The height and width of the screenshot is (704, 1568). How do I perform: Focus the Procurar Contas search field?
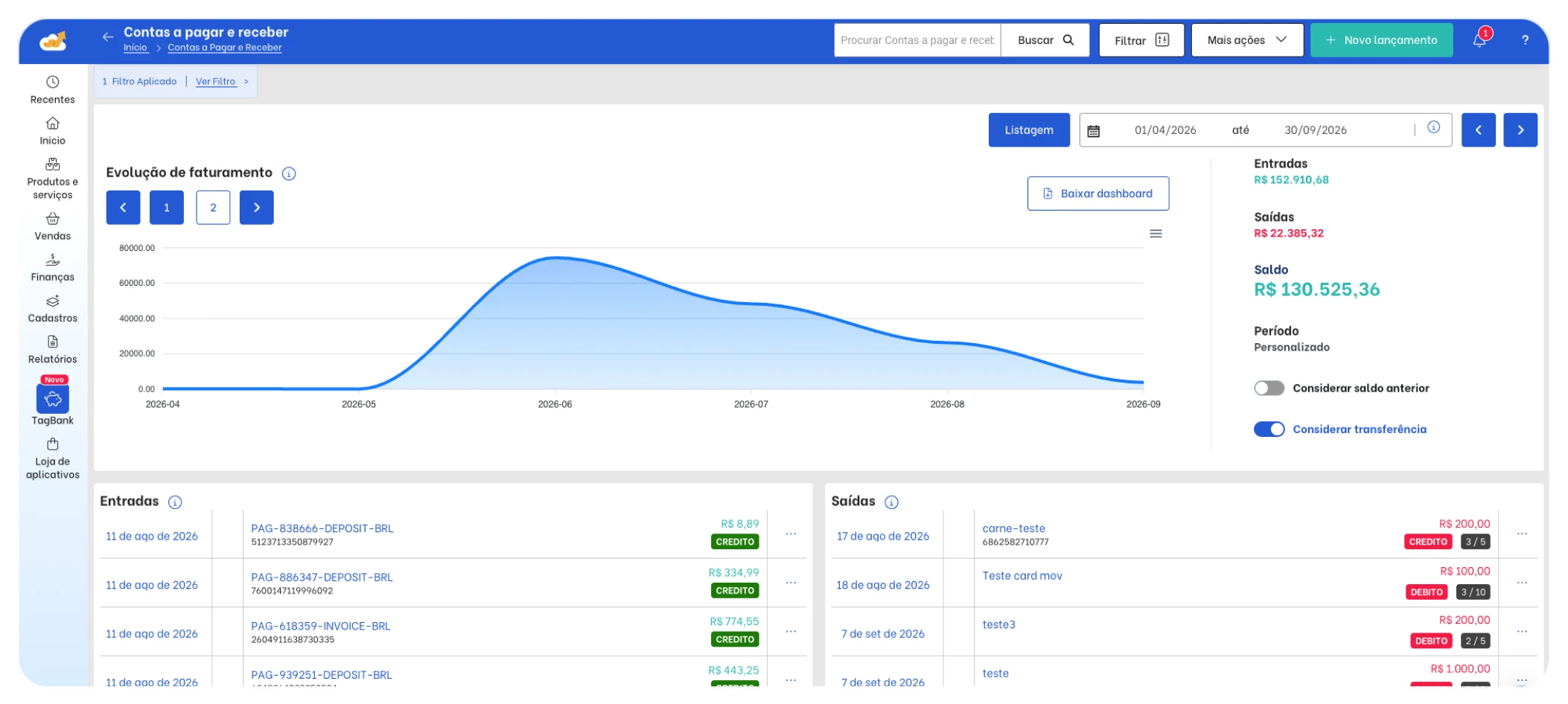pos(917,40)
